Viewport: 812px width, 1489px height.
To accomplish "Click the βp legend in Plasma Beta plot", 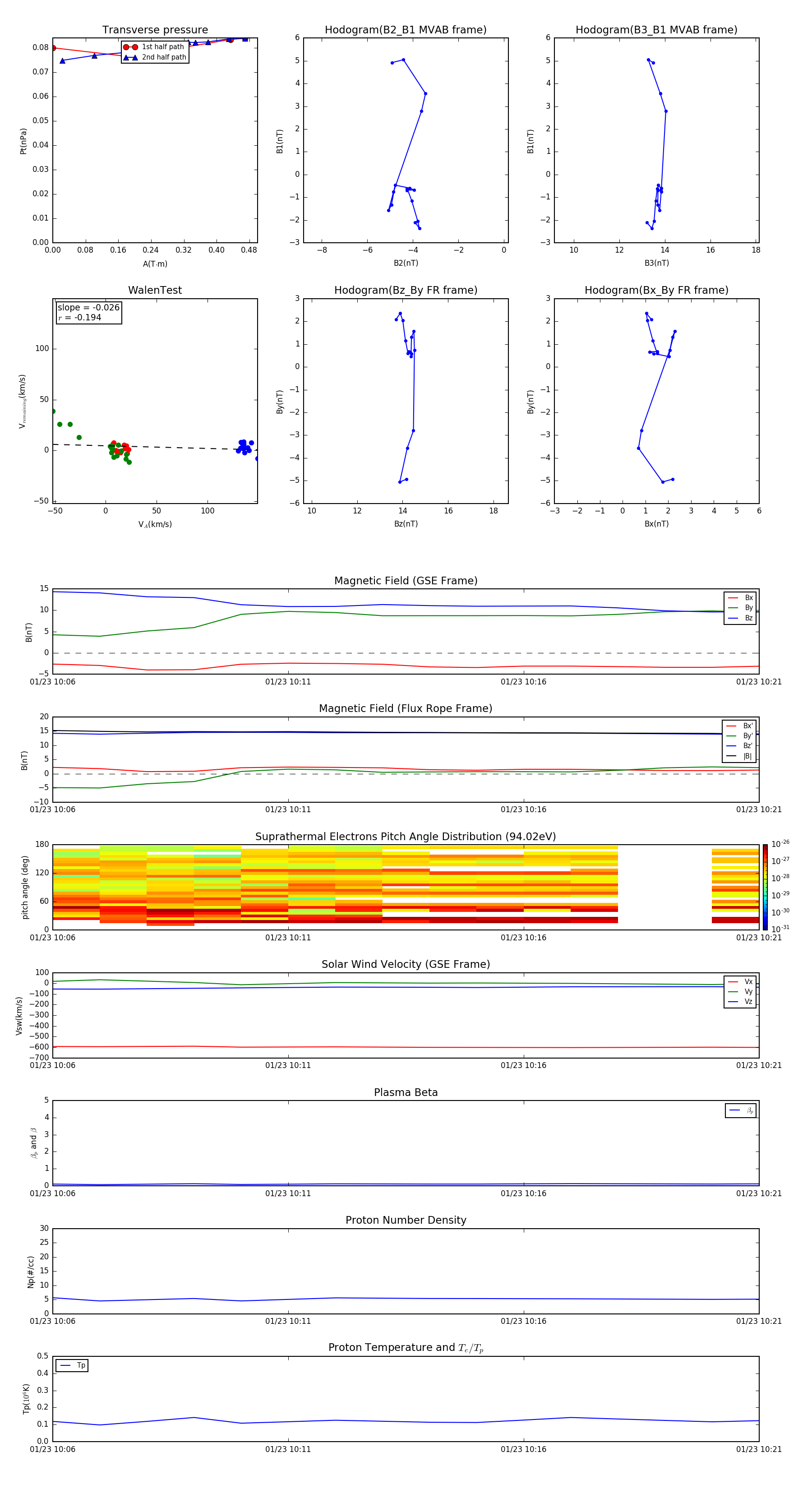I will pos(741,1110).
